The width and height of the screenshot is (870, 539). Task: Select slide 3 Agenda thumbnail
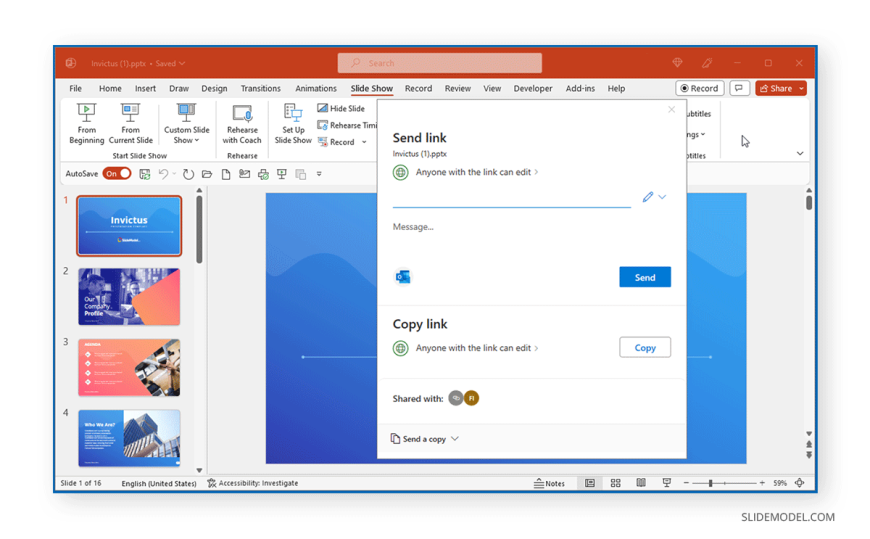129,367
